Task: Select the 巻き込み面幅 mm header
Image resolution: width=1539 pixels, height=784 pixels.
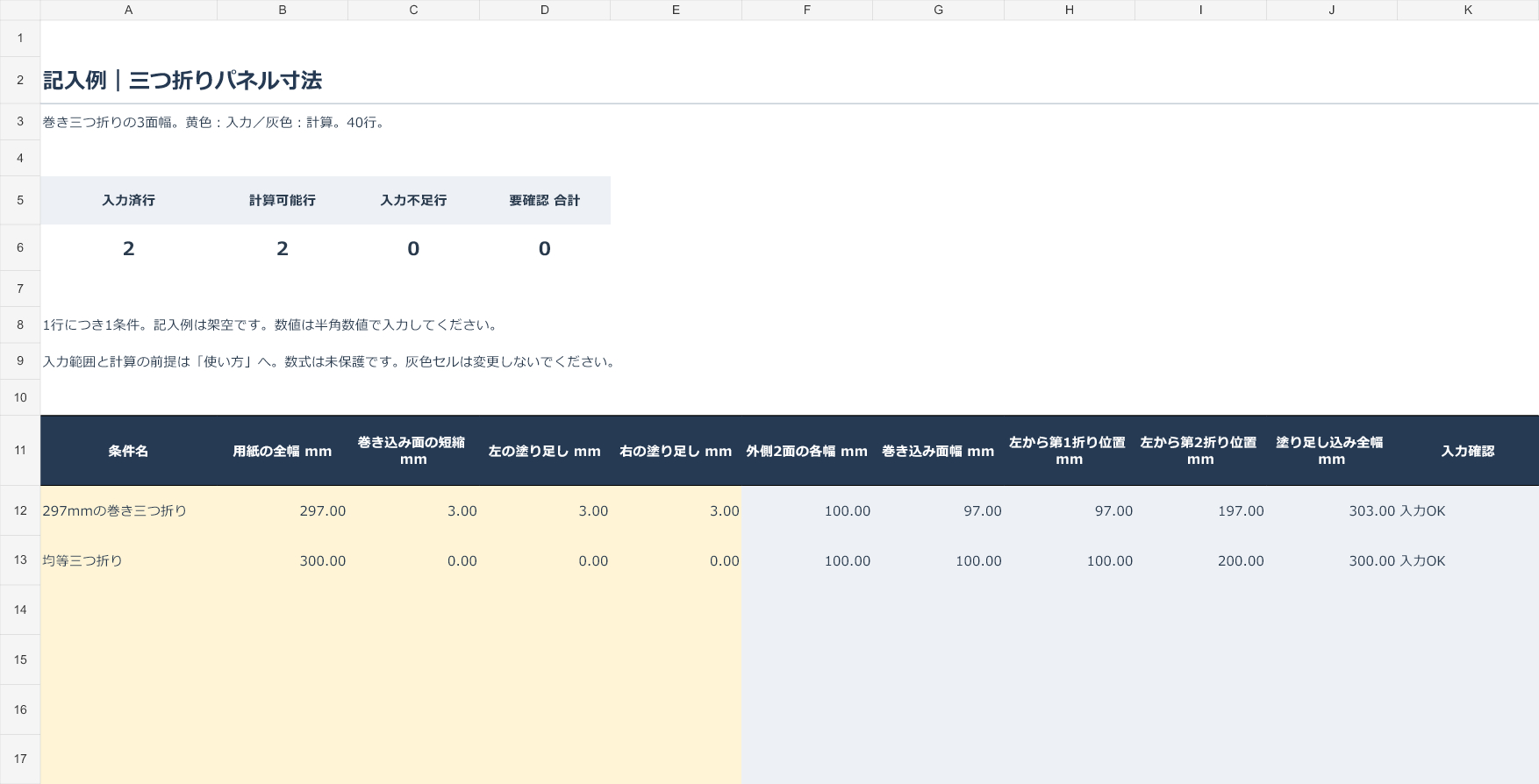Action: pos(938,451)
